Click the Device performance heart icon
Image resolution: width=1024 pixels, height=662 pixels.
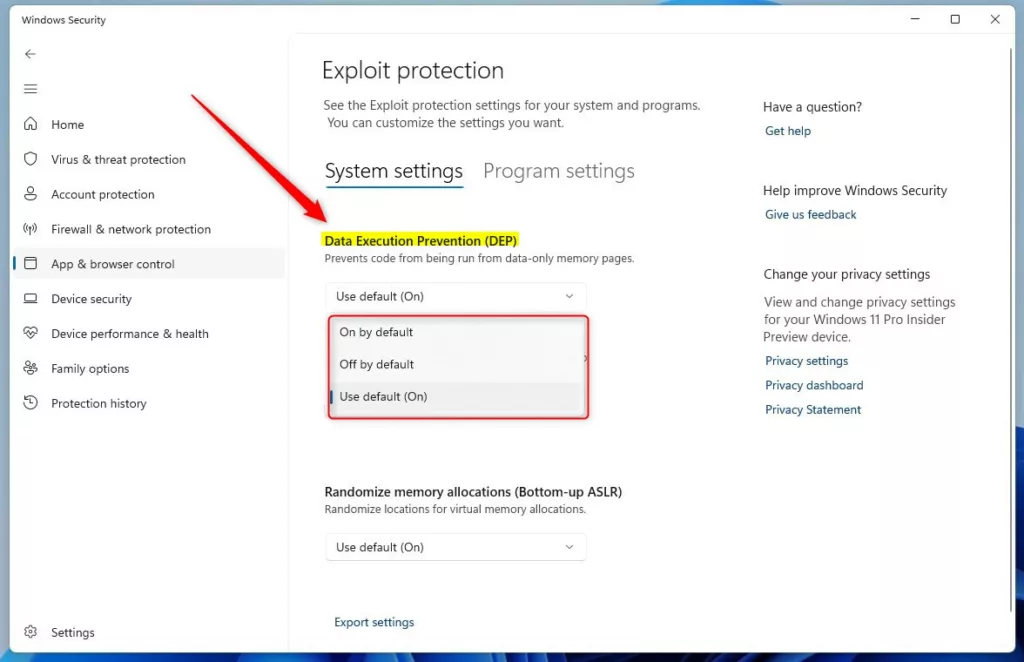click(30, 333)
